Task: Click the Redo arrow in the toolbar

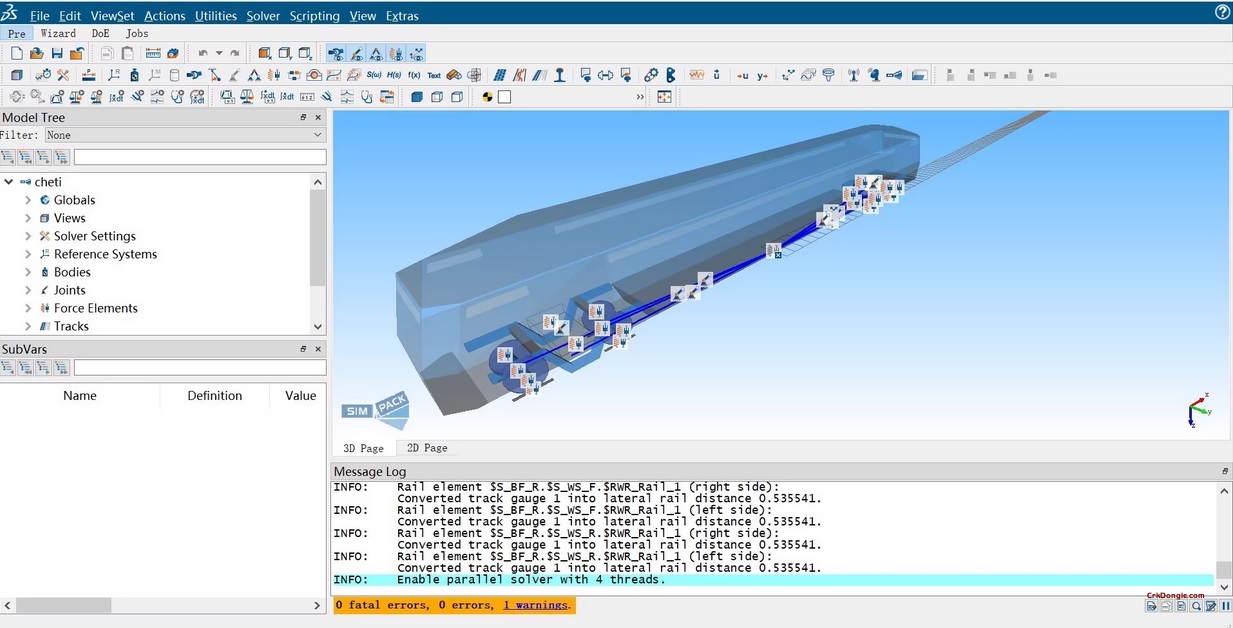Action: 234,53
